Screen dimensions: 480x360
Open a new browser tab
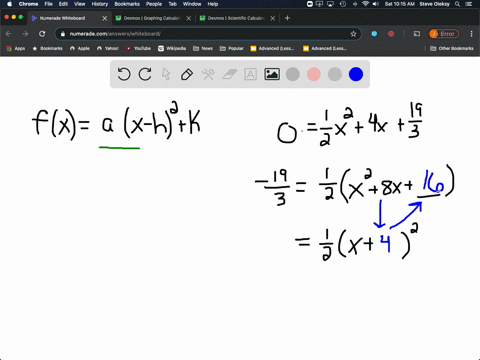pyautogui.click(x=287, y=18)
